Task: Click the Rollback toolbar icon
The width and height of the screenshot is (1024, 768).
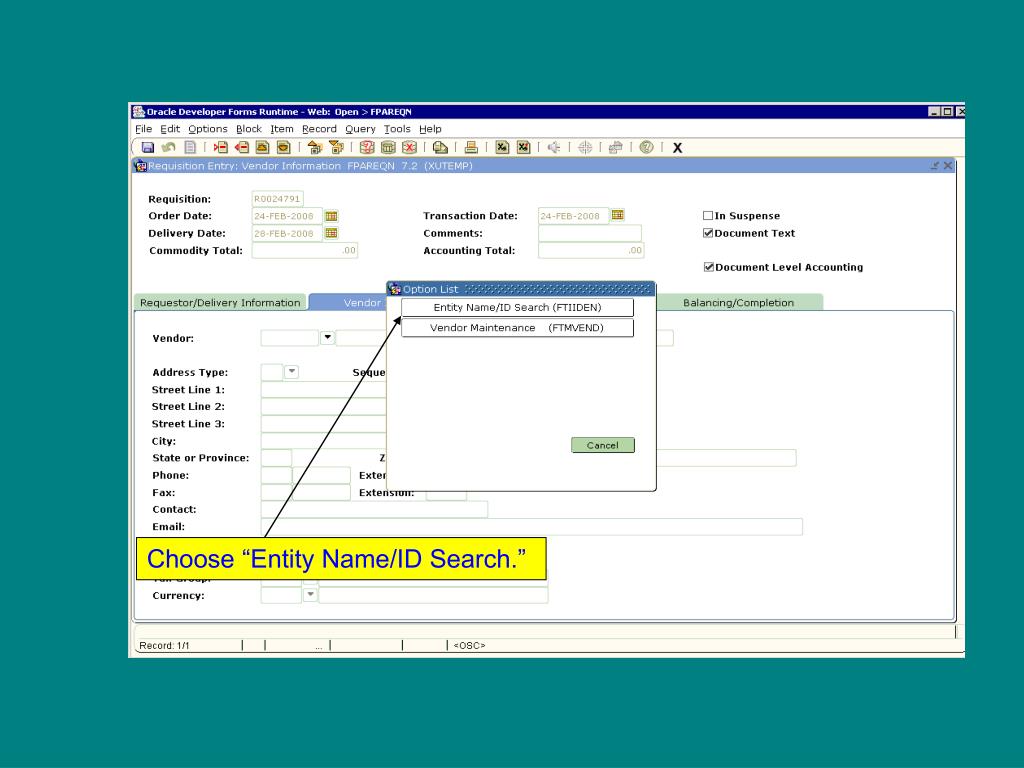Action: [168, 148]
